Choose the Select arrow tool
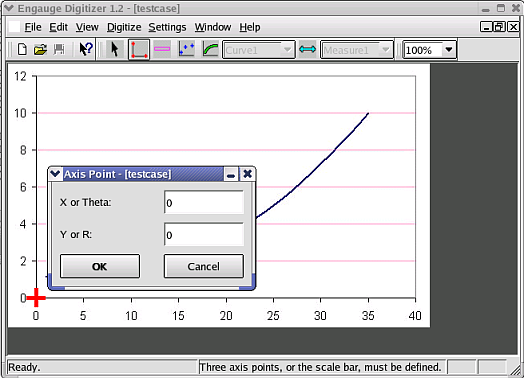The image size is (524, 378). pos(115,49)
